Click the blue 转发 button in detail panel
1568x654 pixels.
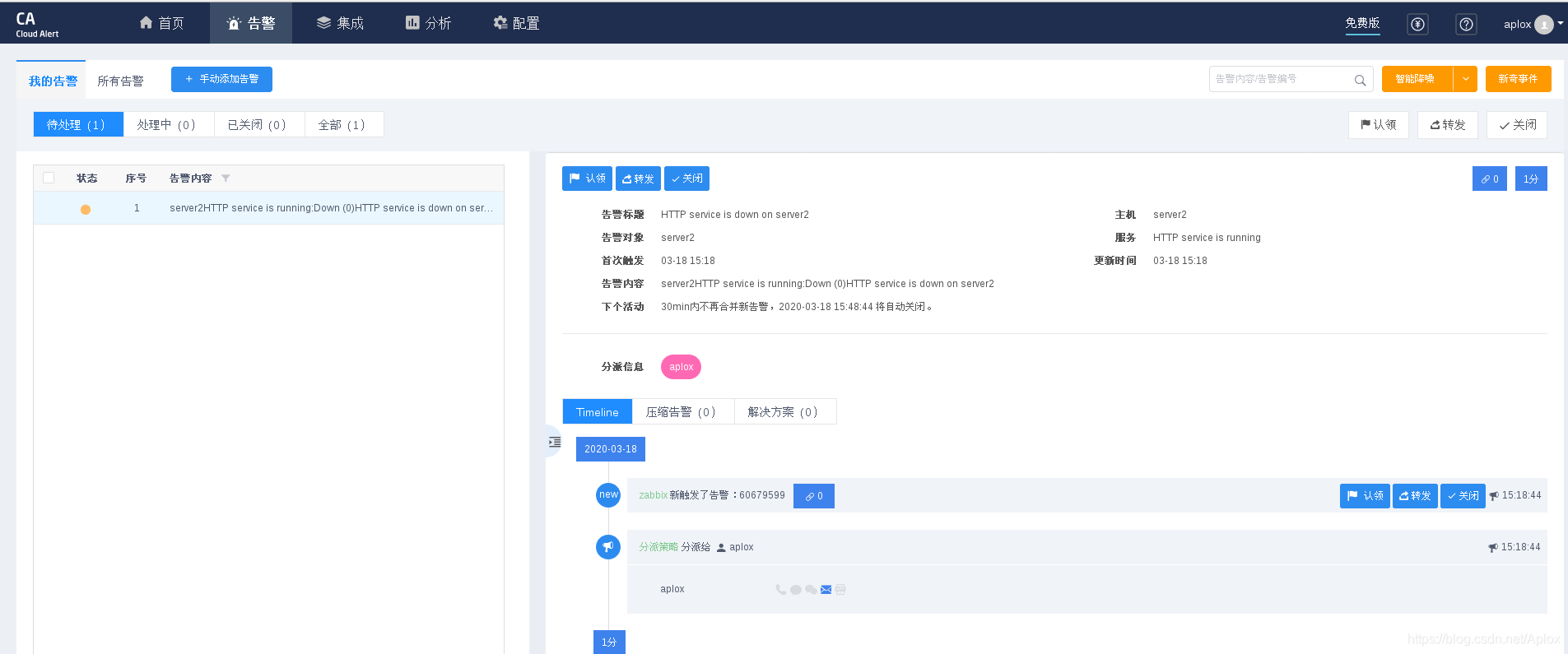coord(638,179)
